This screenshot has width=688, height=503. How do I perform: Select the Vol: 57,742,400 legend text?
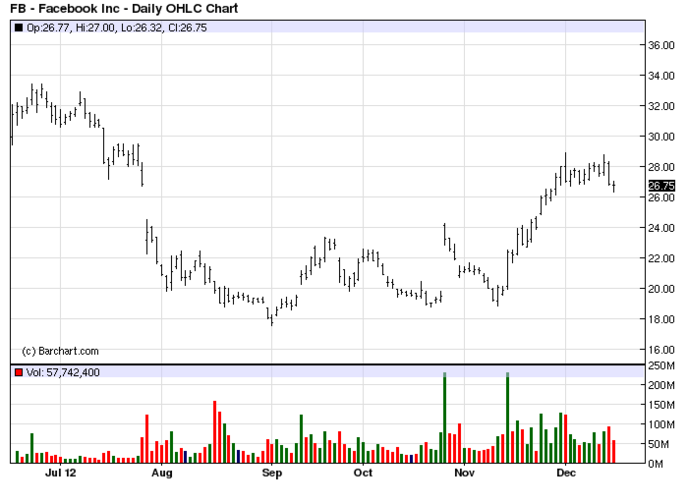point(68,373)
